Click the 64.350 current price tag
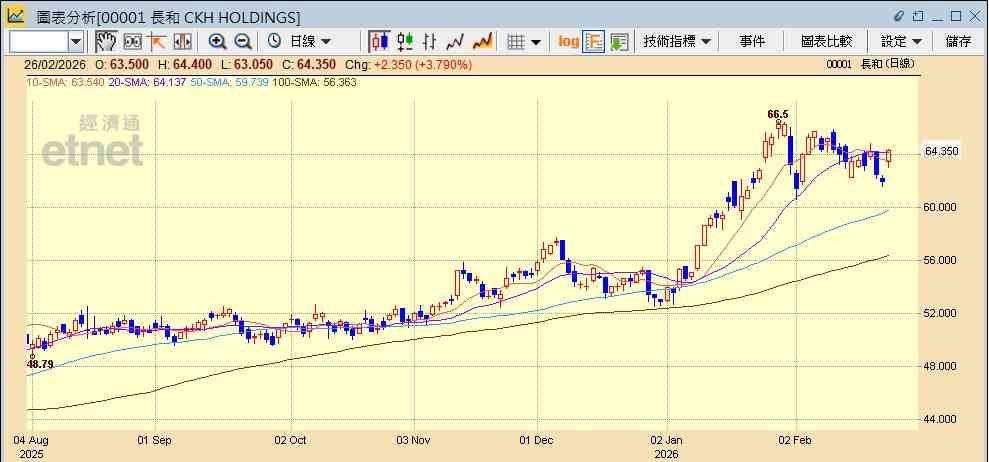The height and width of the screenshot is (462, 989). pyautogui.click(x=941, y=151)
